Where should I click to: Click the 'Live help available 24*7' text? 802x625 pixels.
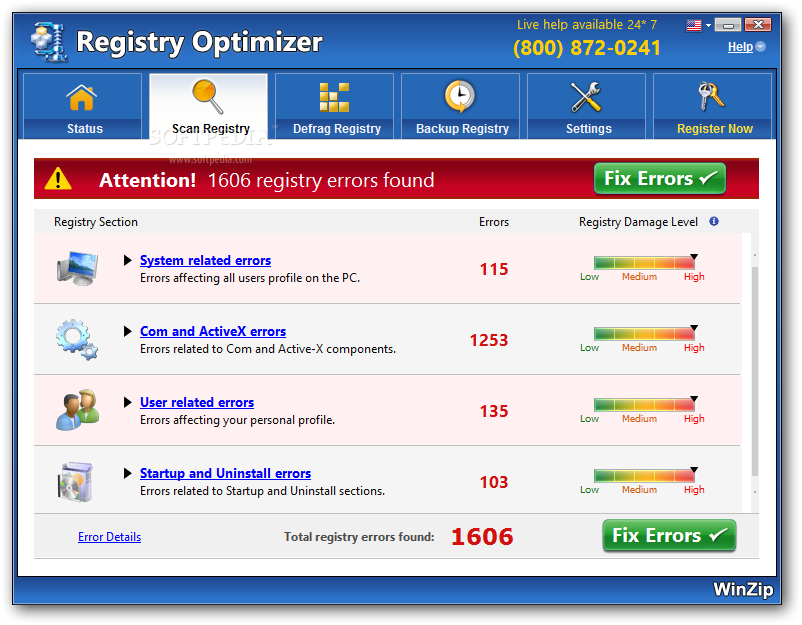(x=587, y=25)
